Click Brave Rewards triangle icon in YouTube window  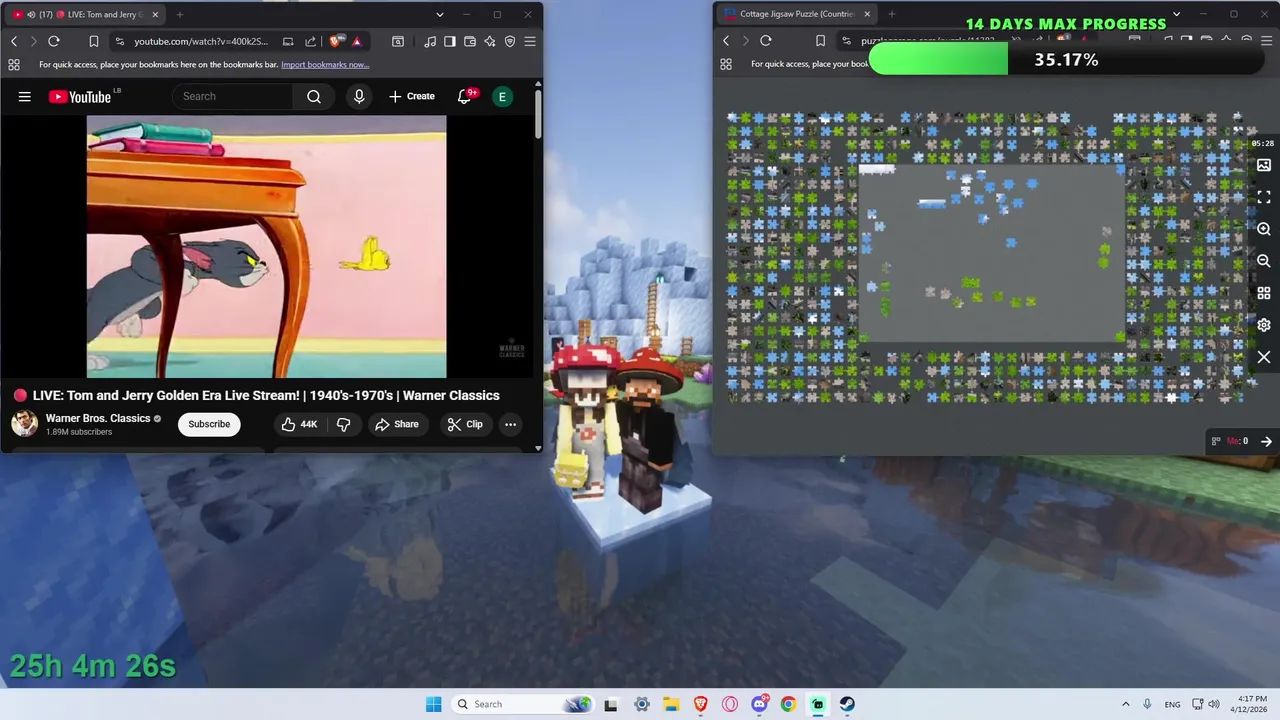coord(356,41)
